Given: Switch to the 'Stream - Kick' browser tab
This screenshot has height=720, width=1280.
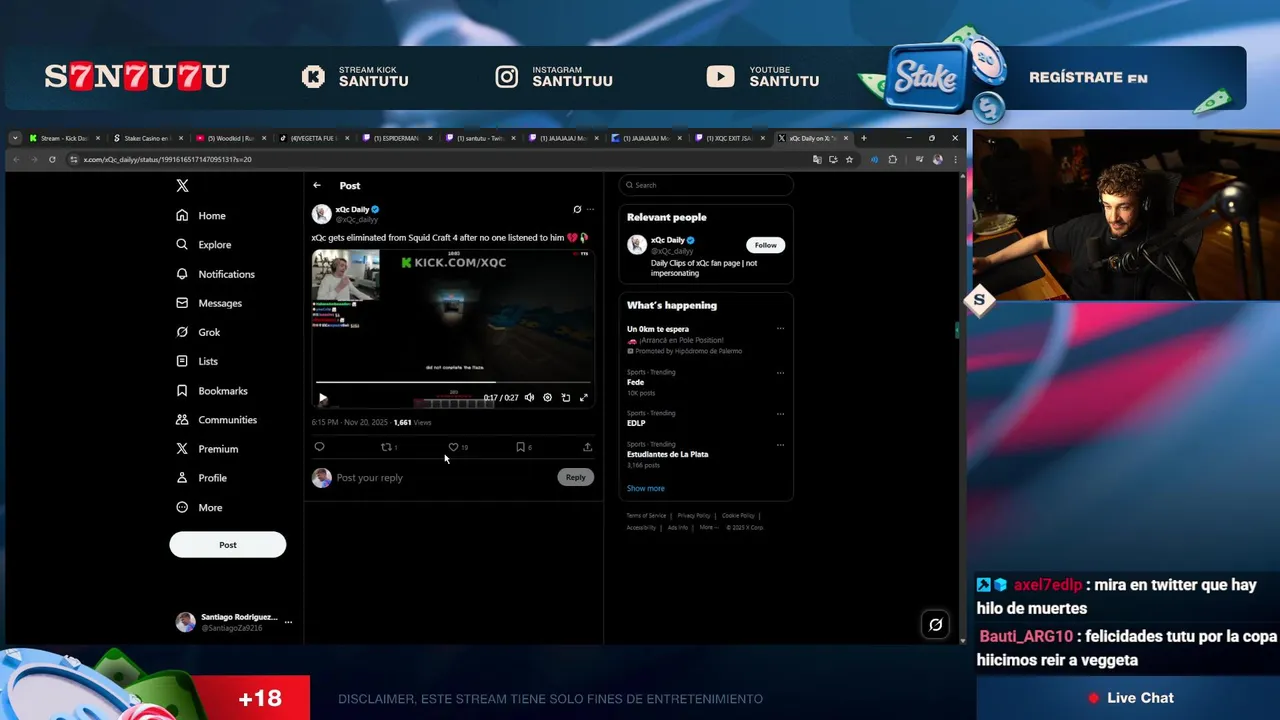Looking at the screenshot, I should click(x=62, y=138).
